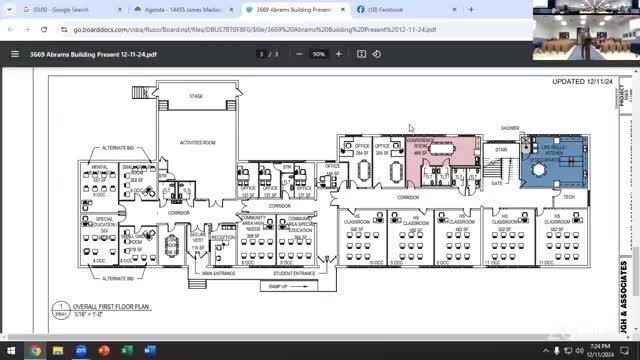Switch to the Agenda tab
This screenshot has width=640, height=360.
[183, 9]
